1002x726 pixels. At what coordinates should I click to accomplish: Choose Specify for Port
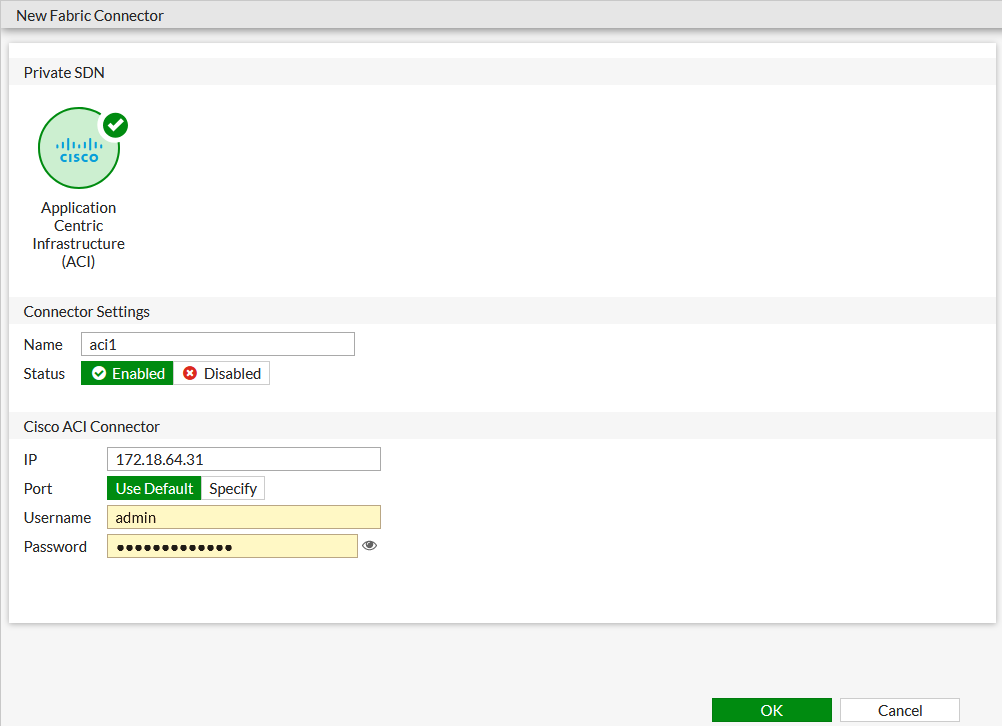click(x=233, y=488)
